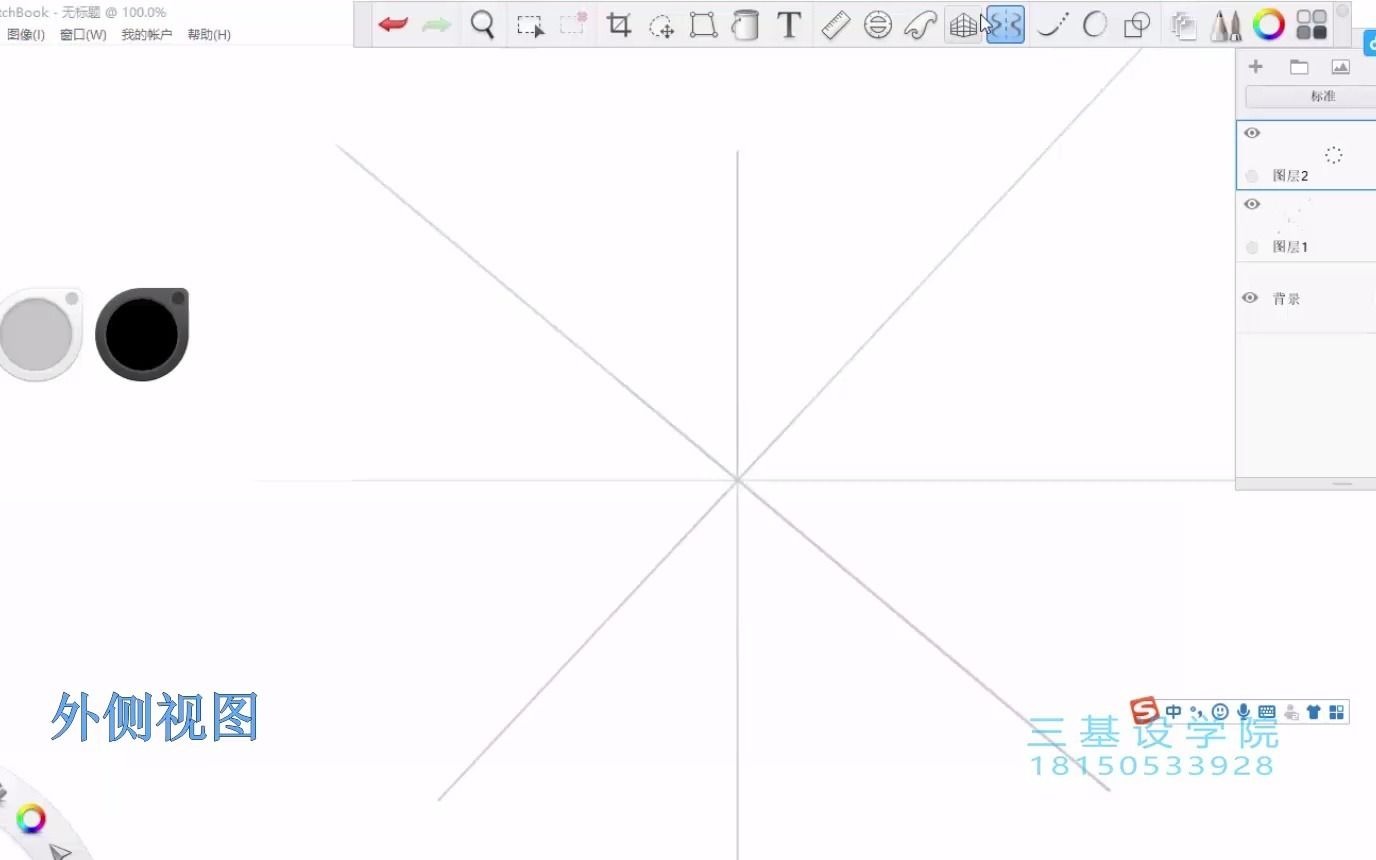Viewport: 1376px width, 860px height.
Task: Open the IME emoji smiley panel
Action: (1220, 712)
